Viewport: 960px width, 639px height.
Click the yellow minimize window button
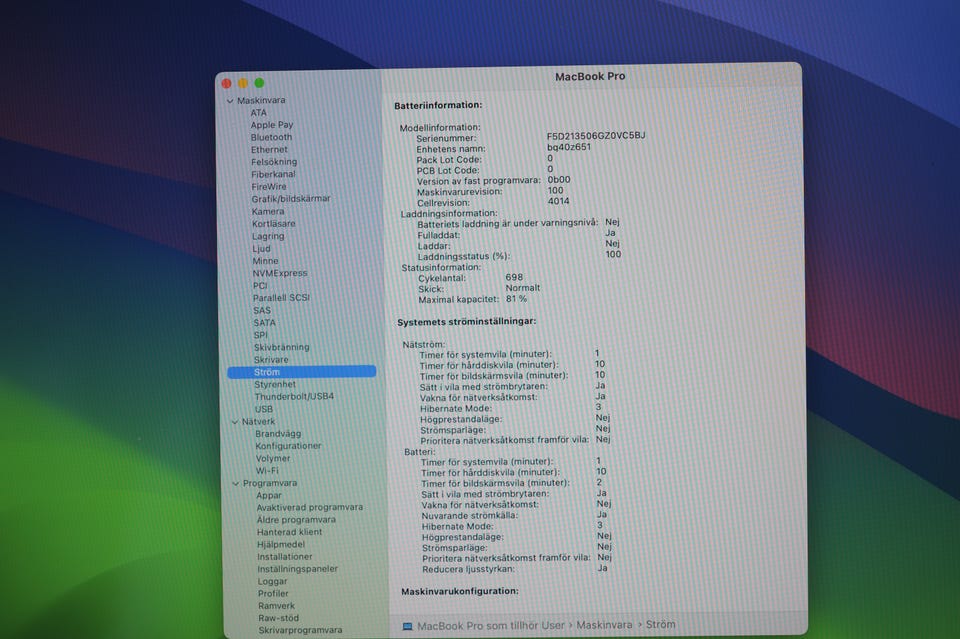243,83
